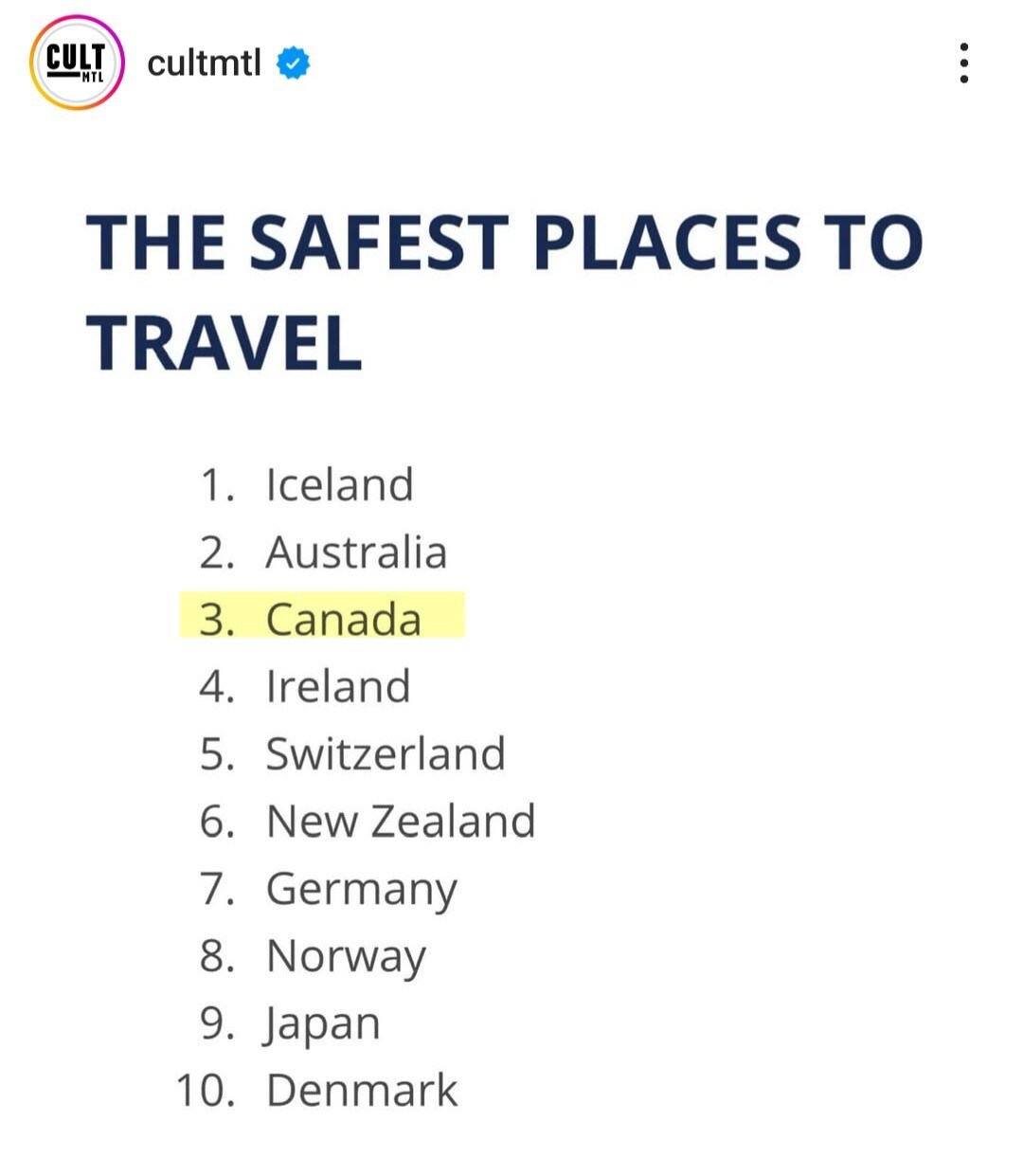The width and height of the screenshot is (1023, 1176).
Task: Open the three-dot post options menu
Action: tap(963, 63)
